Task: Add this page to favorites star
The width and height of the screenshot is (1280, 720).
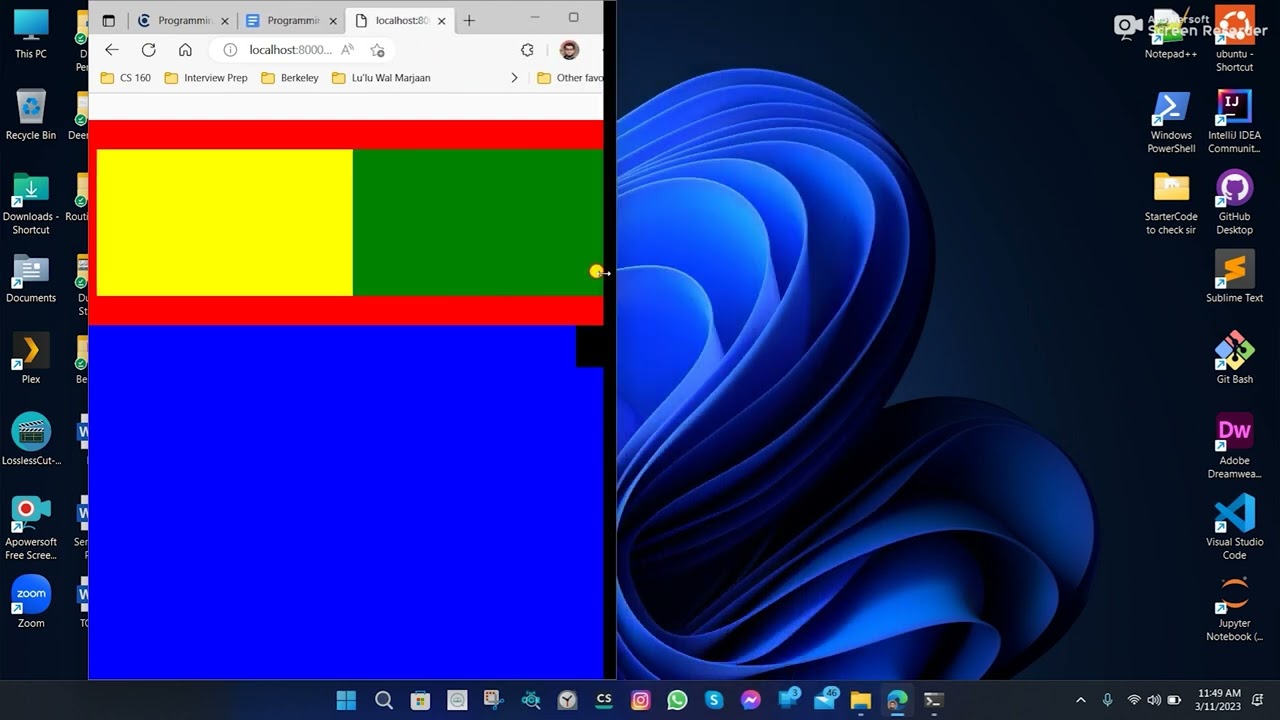Action: tap(377, 50)
